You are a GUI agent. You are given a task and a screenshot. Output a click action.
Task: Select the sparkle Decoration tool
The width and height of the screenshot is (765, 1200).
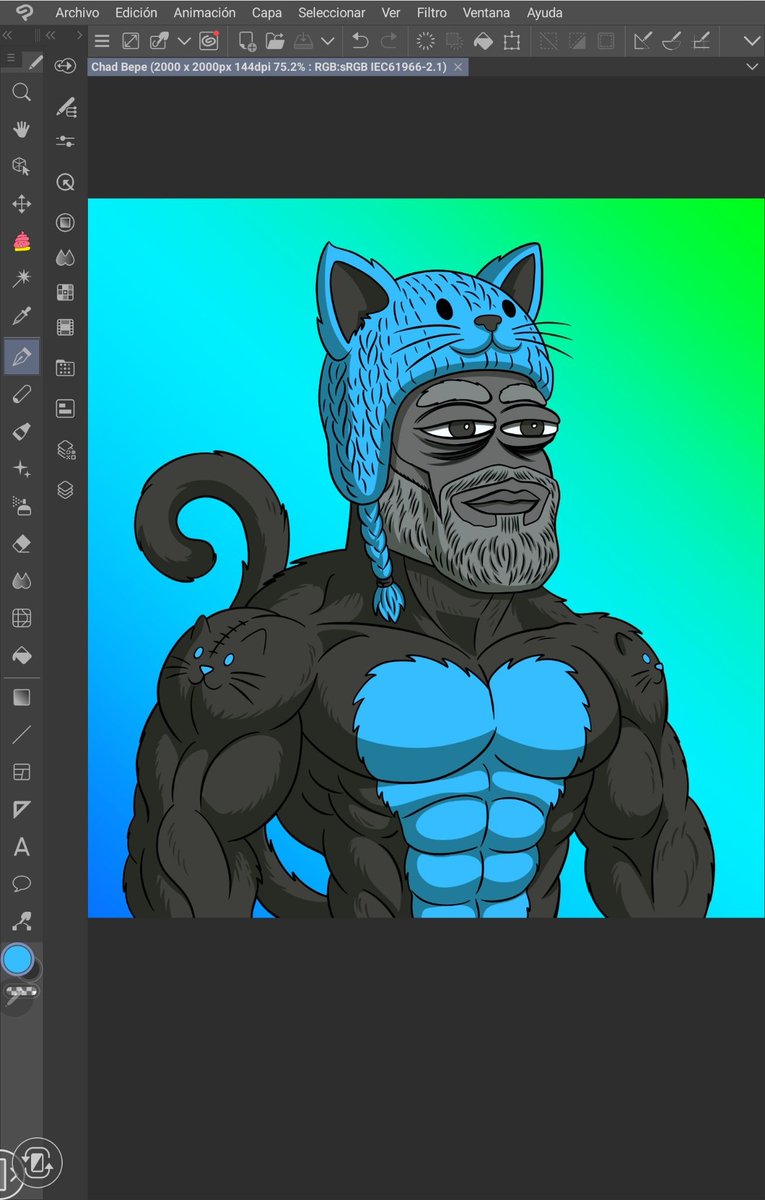tap(21, 469)
